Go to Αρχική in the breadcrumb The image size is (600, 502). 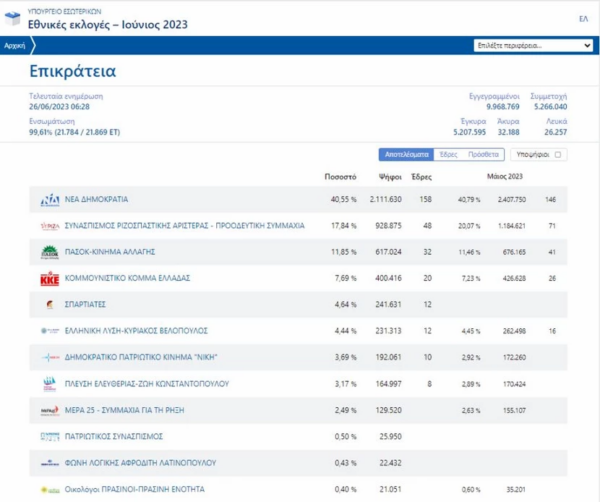click(x=15, y=46)
